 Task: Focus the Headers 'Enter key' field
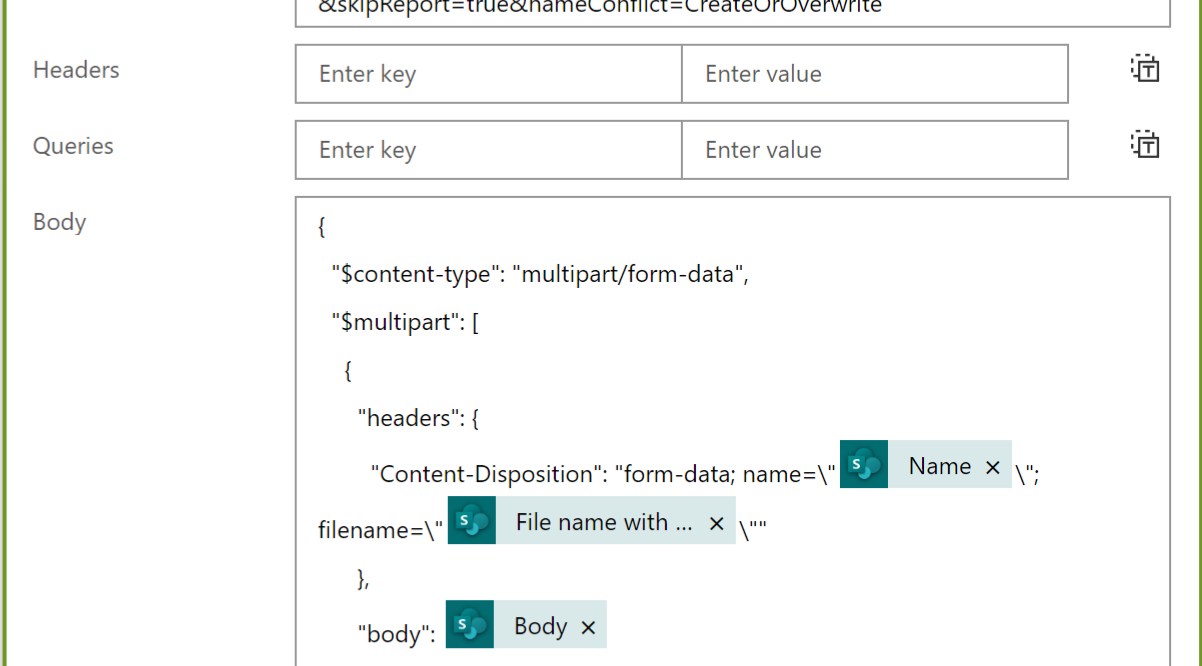(x=488, y=74)
